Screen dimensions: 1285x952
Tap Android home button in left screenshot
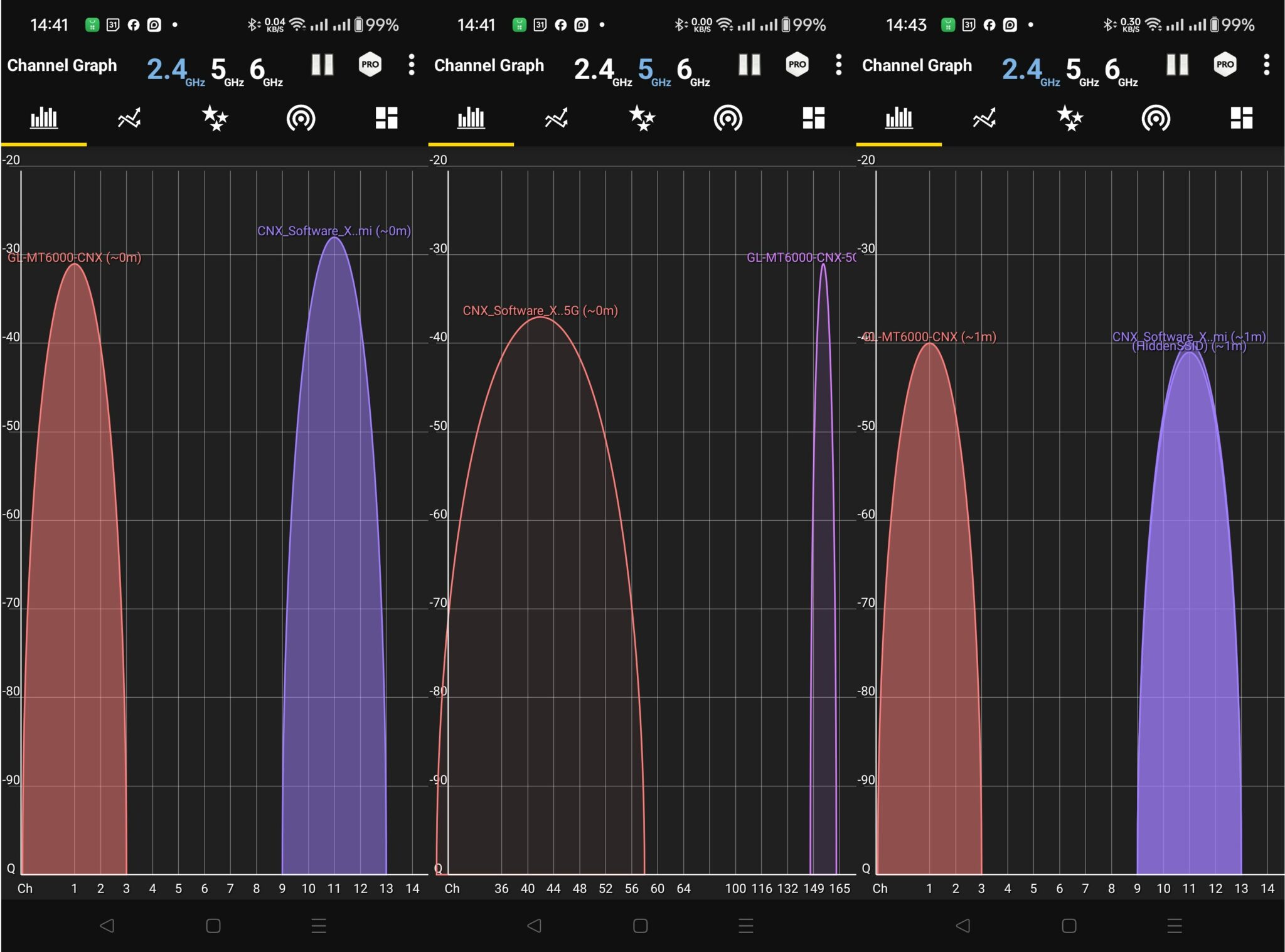coord(213,925)
